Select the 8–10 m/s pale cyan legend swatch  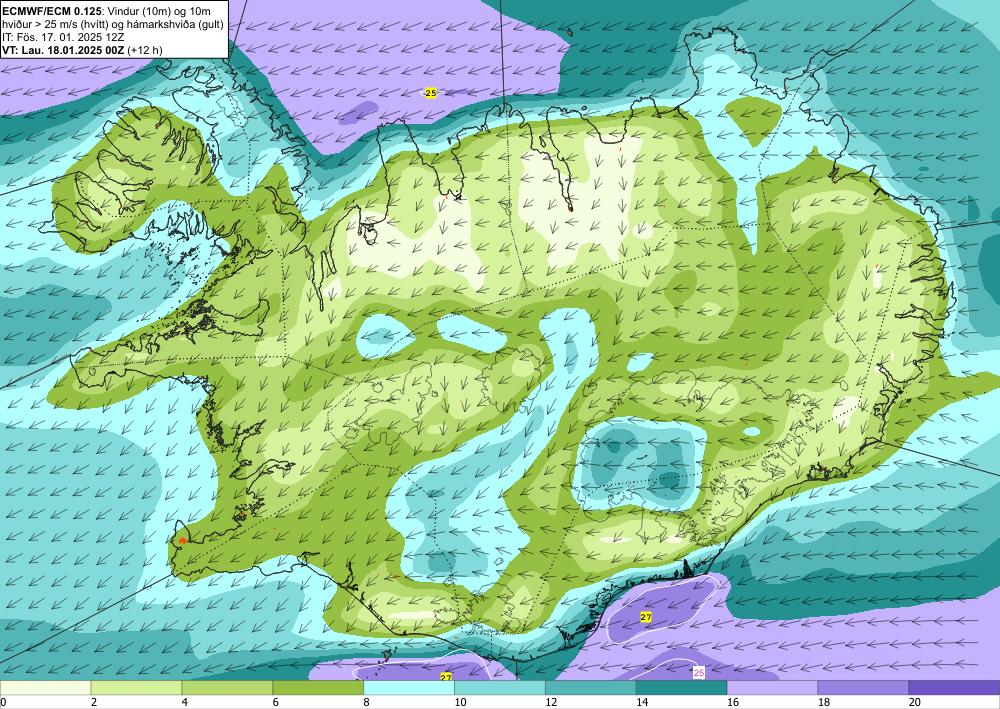click(x=409, y=688)
